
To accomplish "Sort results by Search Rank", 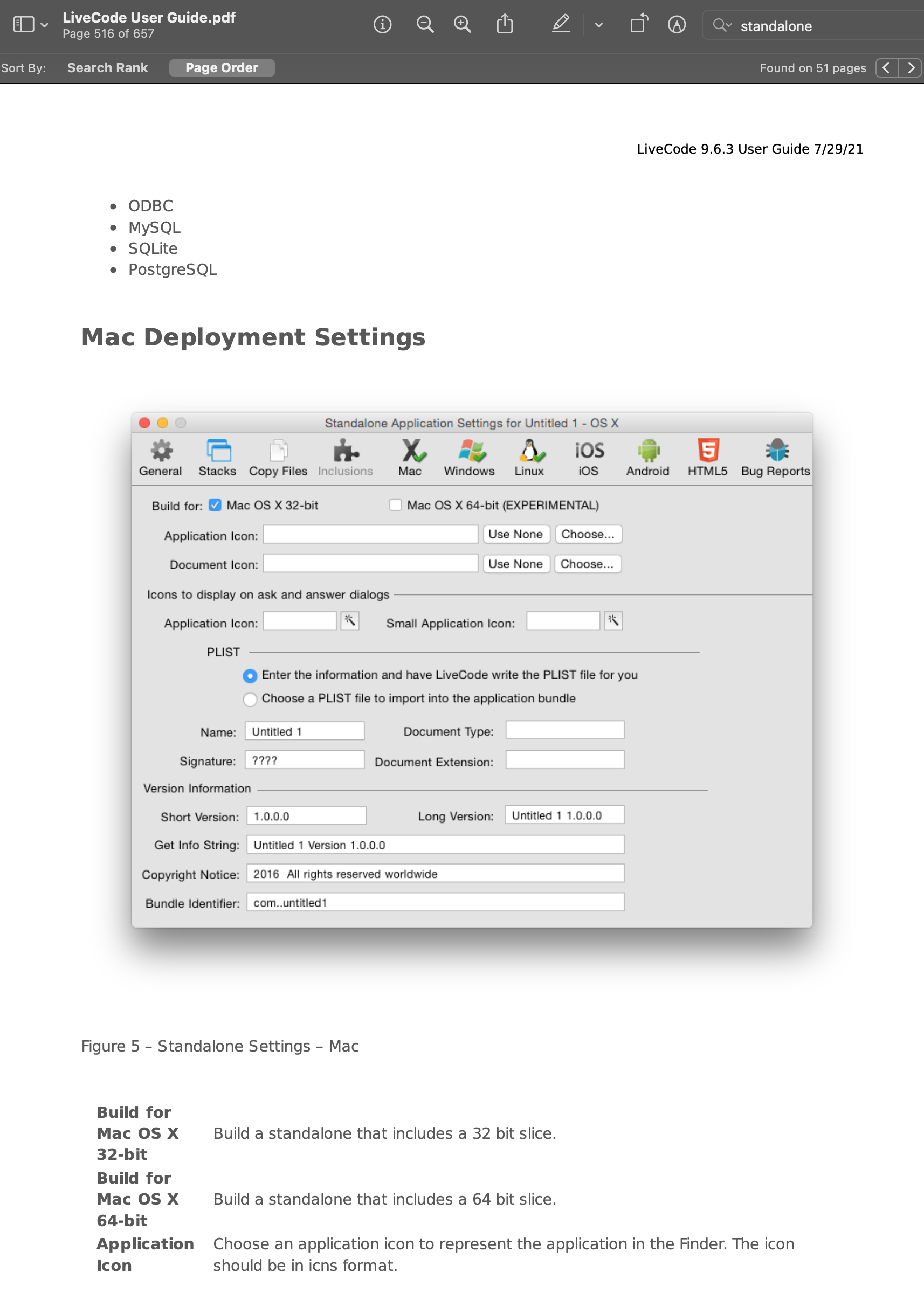I will (107, 68).
